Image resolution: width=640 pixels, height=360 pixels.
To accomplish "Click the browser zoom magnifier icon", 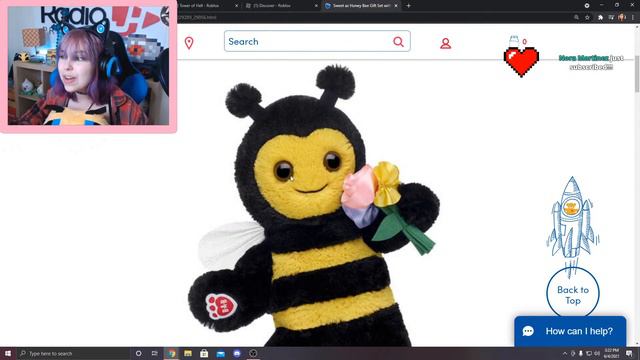I will [576, 18].
